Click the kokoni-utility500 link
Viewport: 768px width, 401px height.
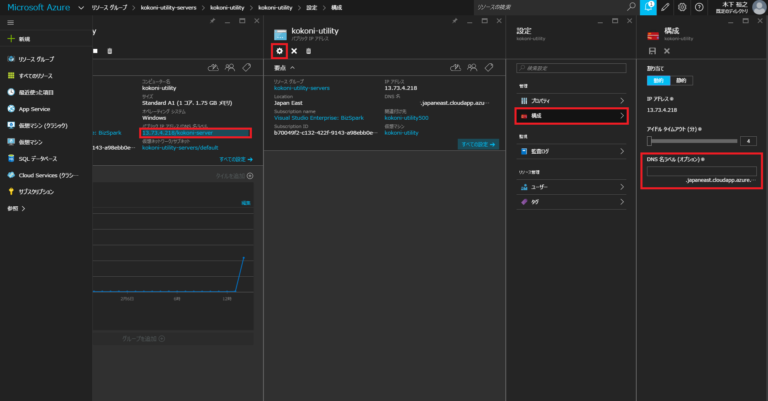pyautogui.click(x=407, y=118)
